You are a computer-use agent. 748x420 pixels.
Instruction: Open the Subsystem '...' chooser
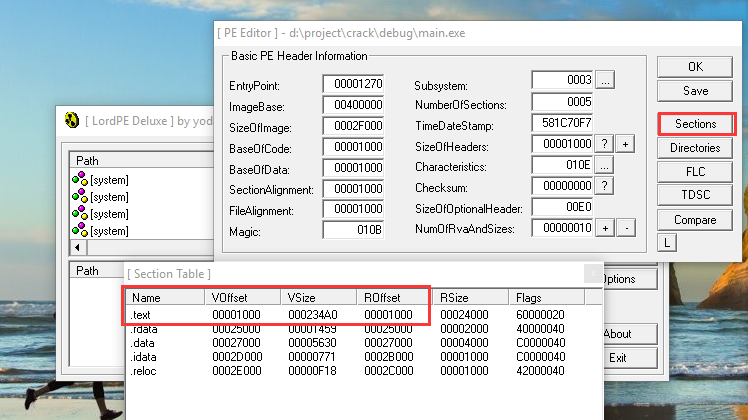pyautogui.click(x=604, y=80)
